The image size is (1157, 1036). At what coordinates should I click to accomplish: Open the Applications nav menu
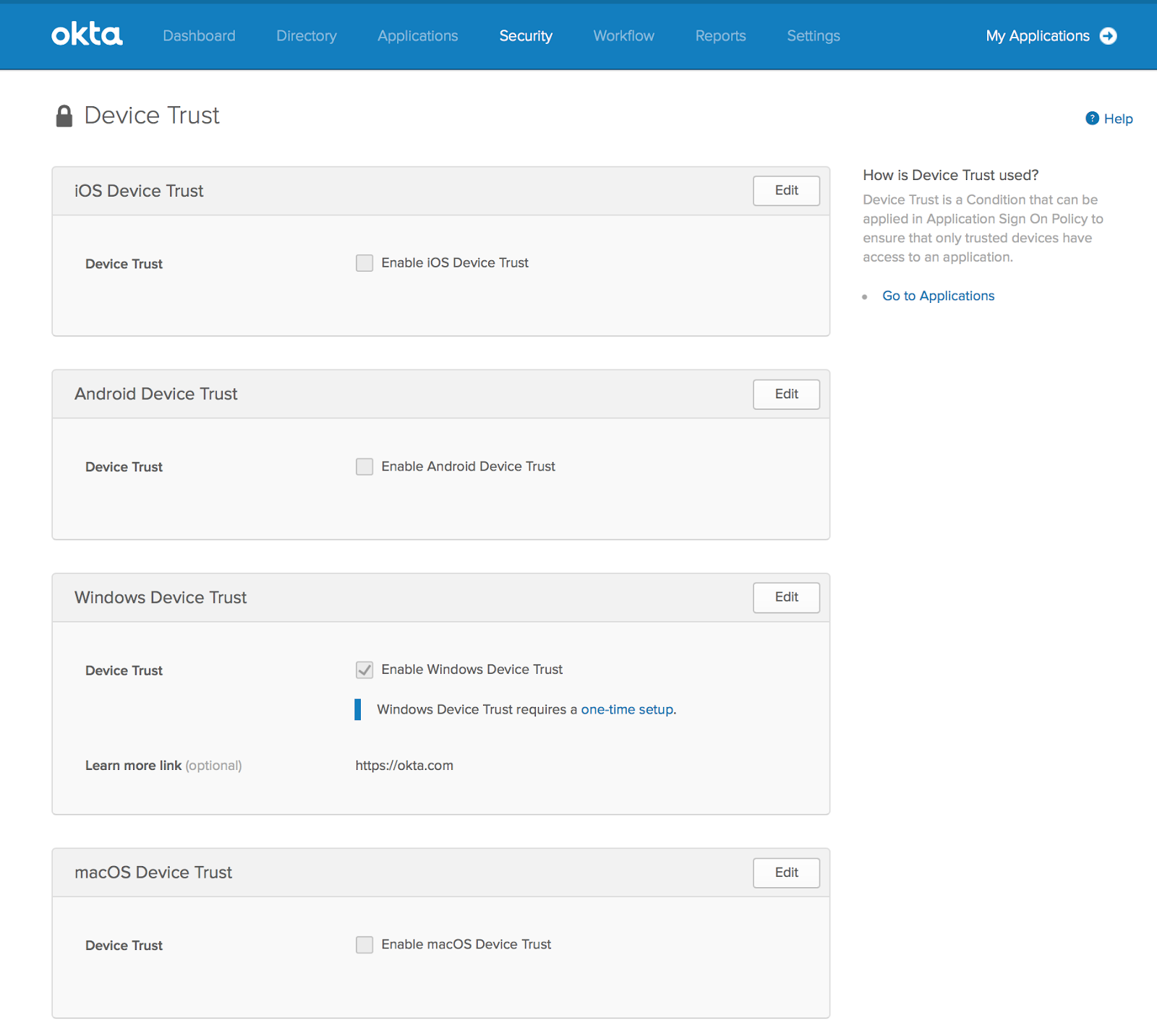coord(417,36)
